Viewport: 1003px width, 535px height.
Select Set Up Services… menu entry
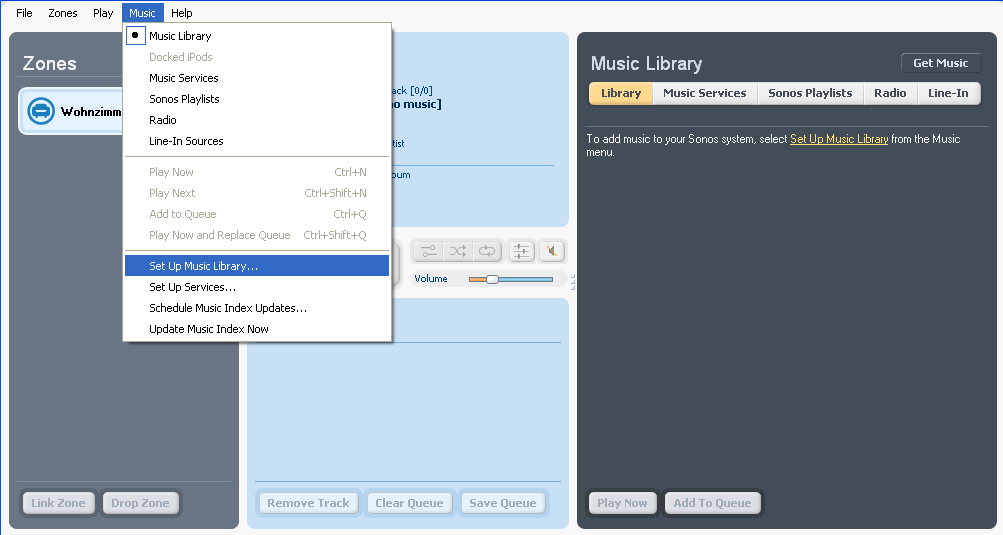pyautogui.click(x=257, y=287)
